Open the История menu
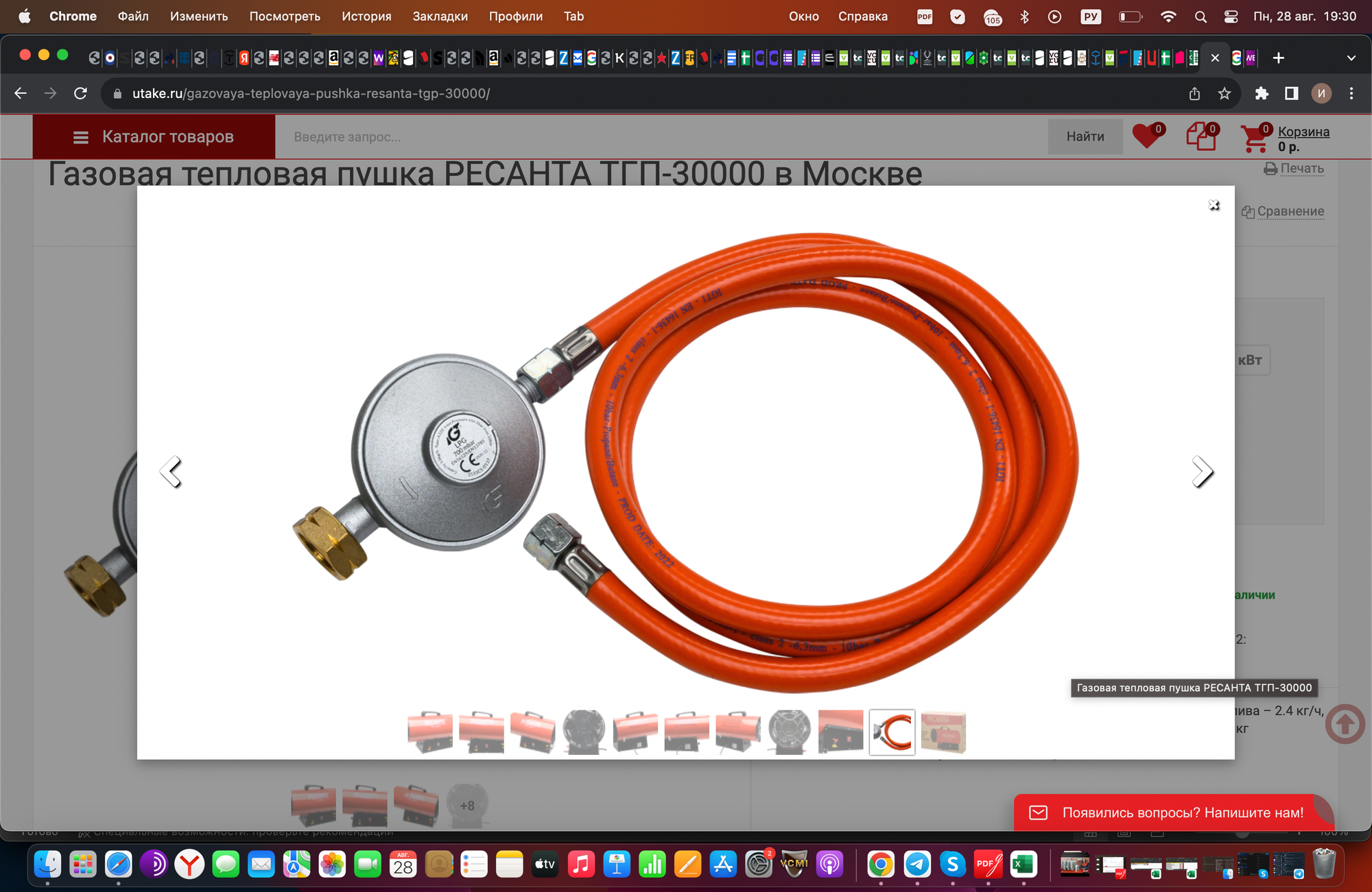The width and height of the screenshot is (1372, 892). (x=366, y=16)
